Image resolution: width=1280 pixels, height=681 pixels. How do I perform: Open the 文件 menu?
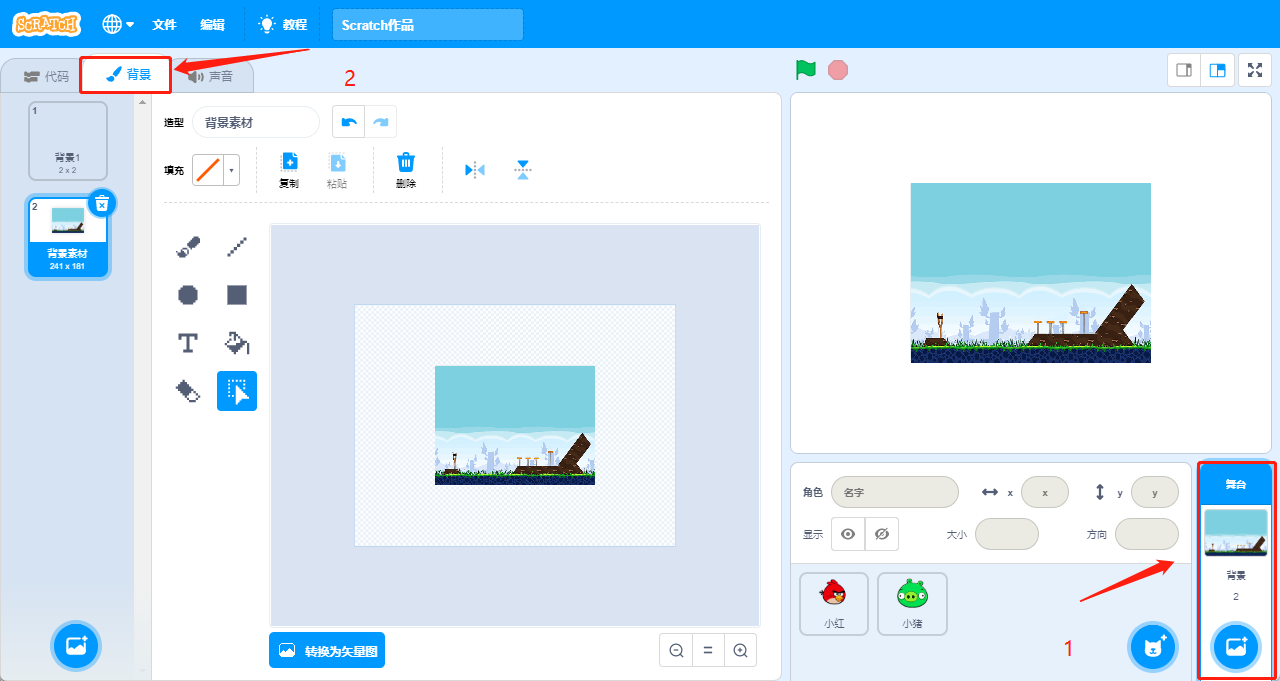pyautogui.click(x=164, y=24)
